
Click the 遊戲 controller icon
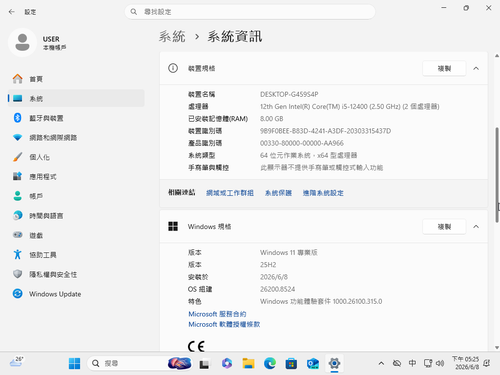pyautogui.click(x=17, y=235)
